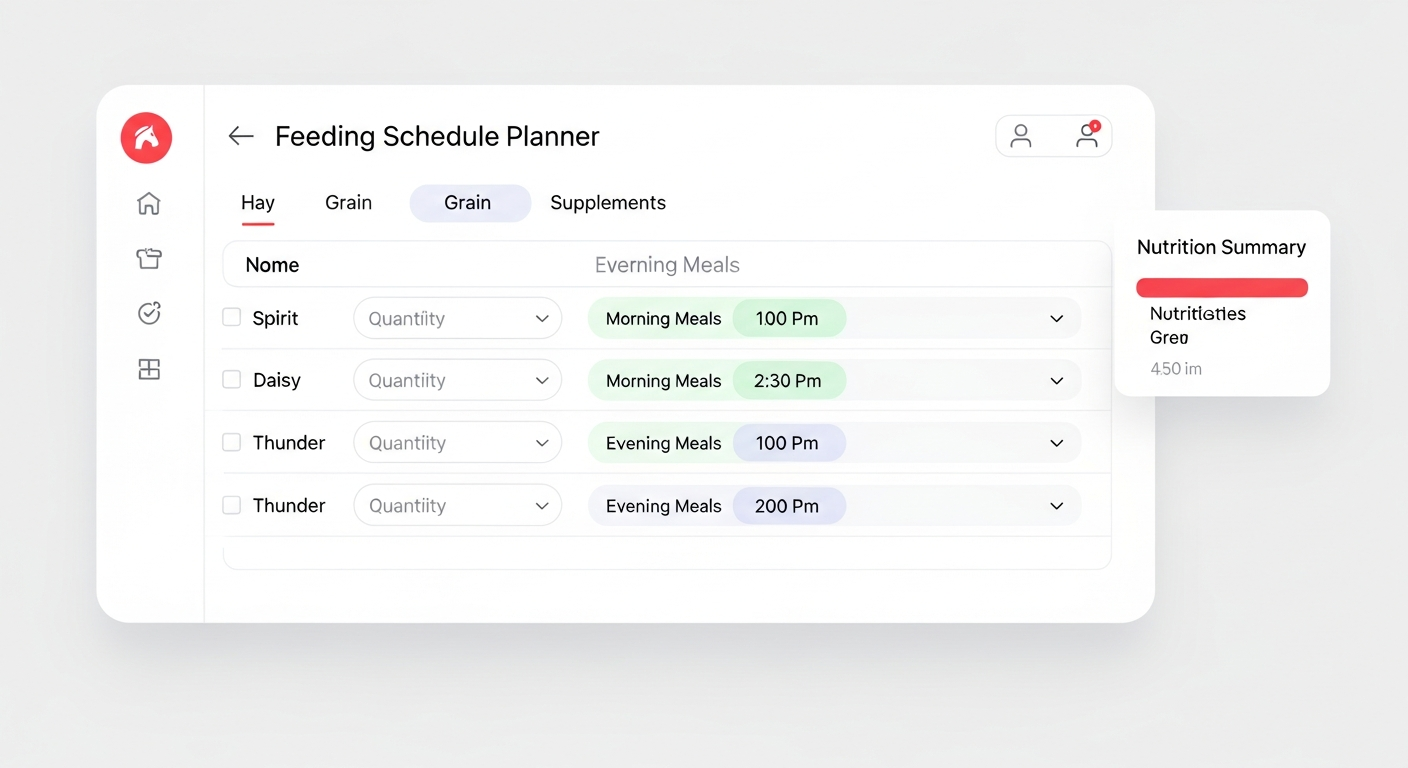The width and height of the screenshot is (1408, 768).
Task: Select the highlighted Grain pill tab
Action: click(470, 203)
